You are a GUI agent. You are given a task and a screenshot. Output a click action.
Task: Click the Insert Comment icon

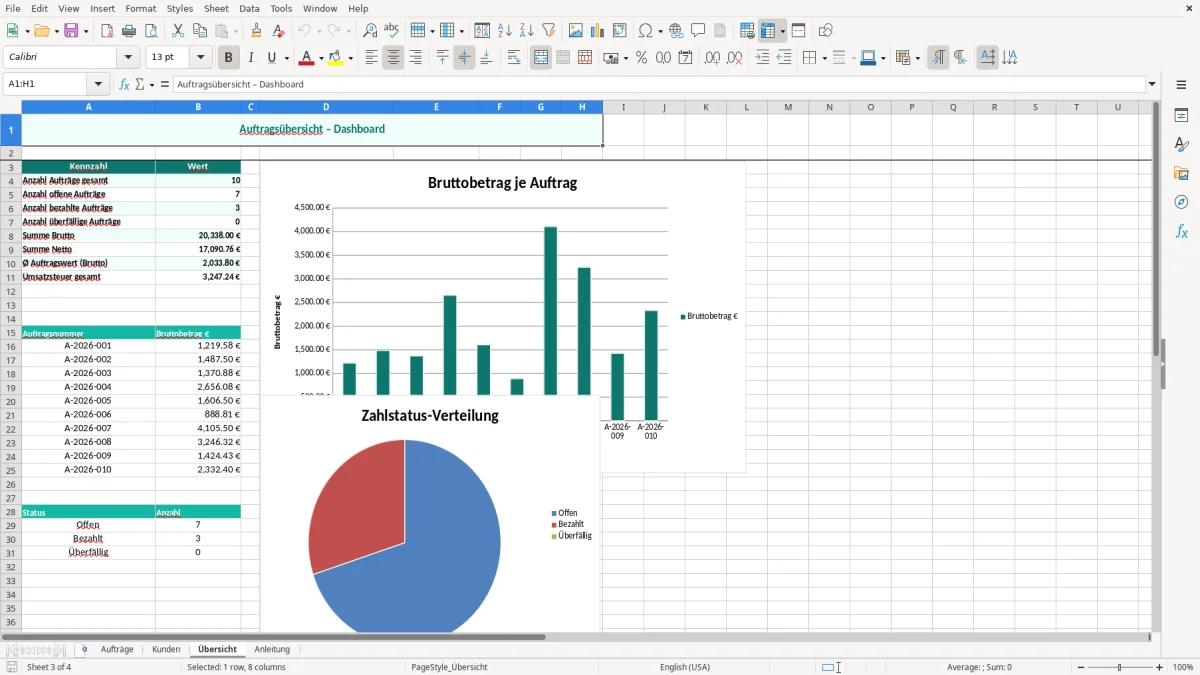(698, 31)
